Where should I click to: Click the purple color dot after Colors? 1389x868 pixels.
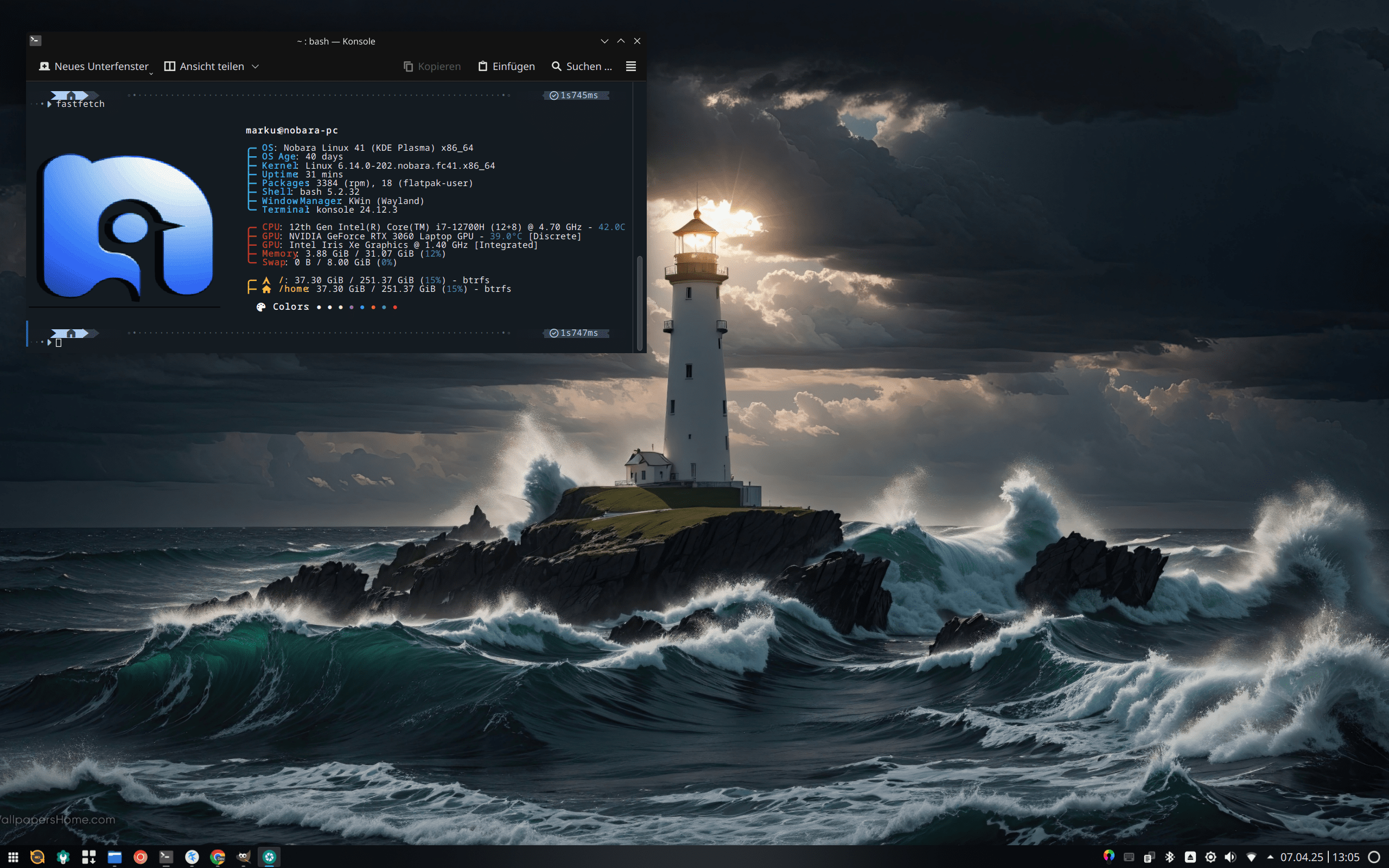[351, 307]
